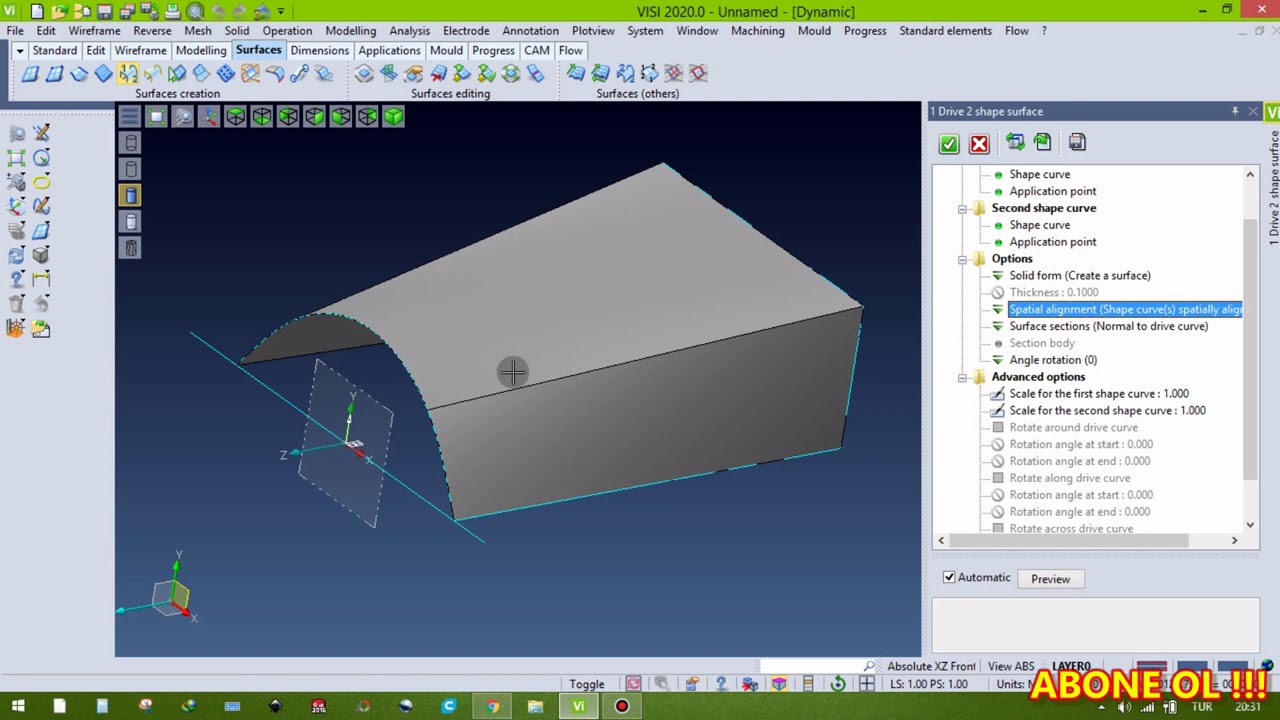The image size is (1280, 720).
Task: Click the axis triad icon in viewport toolbar
Action: 209,117
